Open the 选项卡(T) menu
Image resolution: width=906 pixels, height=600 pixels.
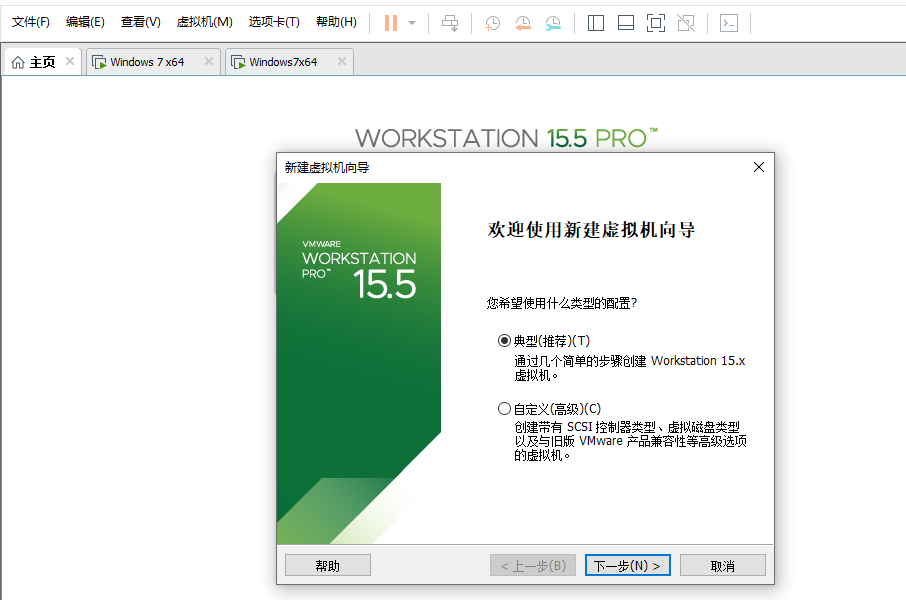pyautogui.click(x=274, y=22)
